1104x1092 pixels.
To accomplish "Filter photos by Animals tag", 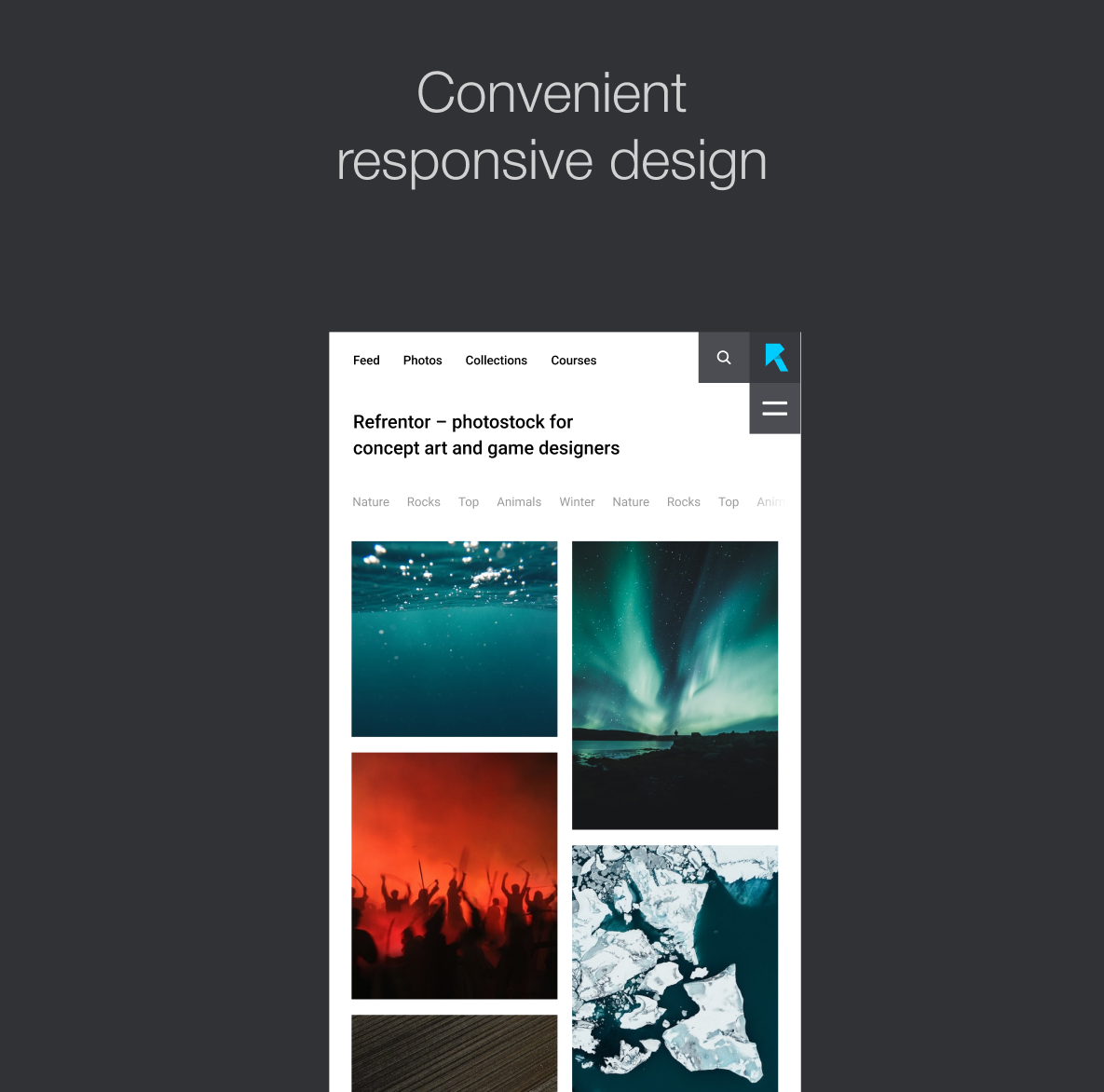I will (x=519, y=502).
